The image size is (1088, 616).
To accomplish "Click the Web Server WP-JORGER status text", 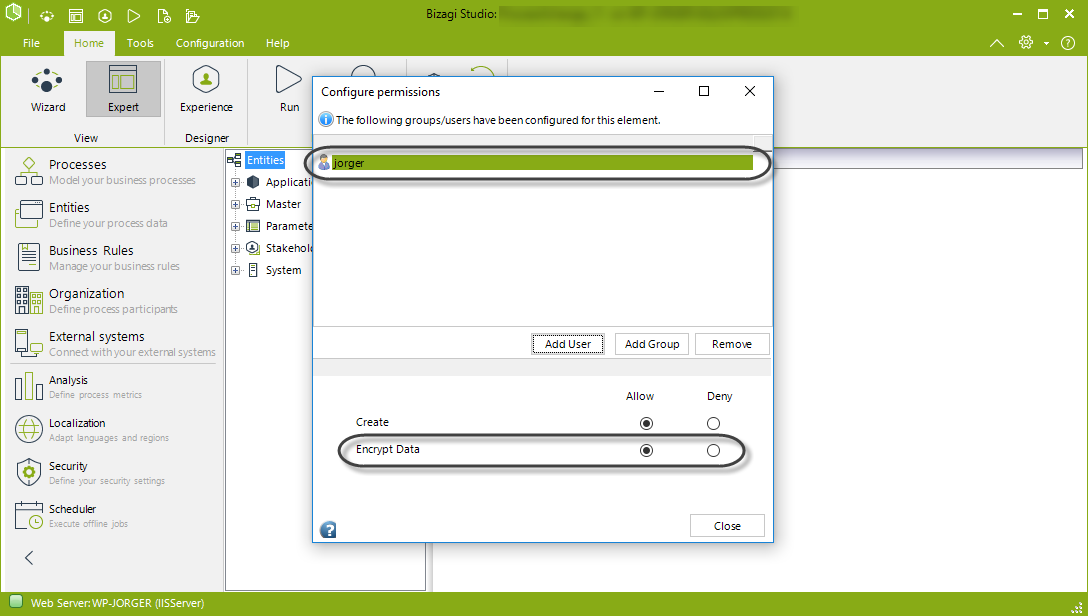I will [x=117, y=603].
